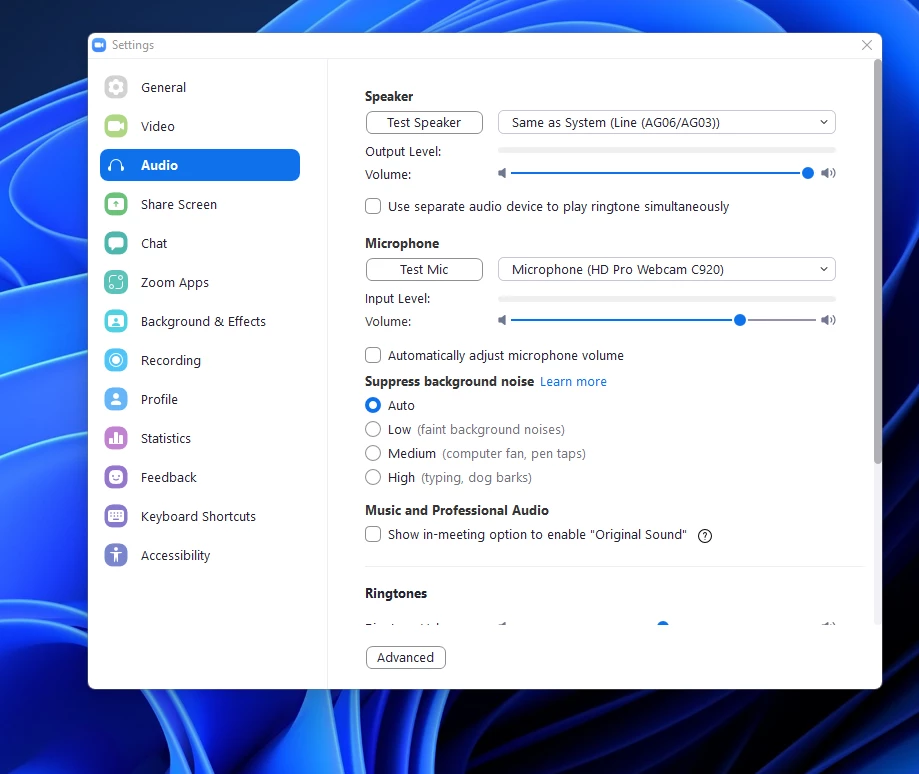
Task: Click the microphone volume mute icon
Action: tap(502, 320)
